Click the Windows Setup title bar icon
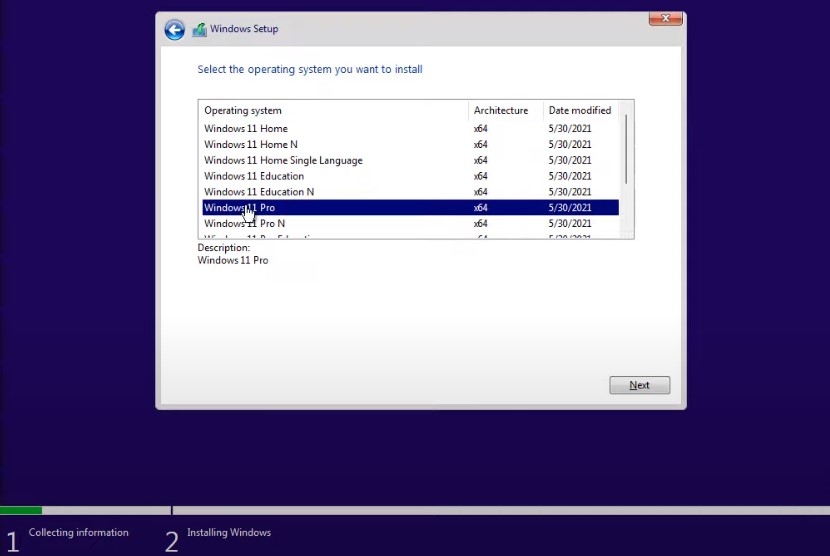 tap(199, 30)
